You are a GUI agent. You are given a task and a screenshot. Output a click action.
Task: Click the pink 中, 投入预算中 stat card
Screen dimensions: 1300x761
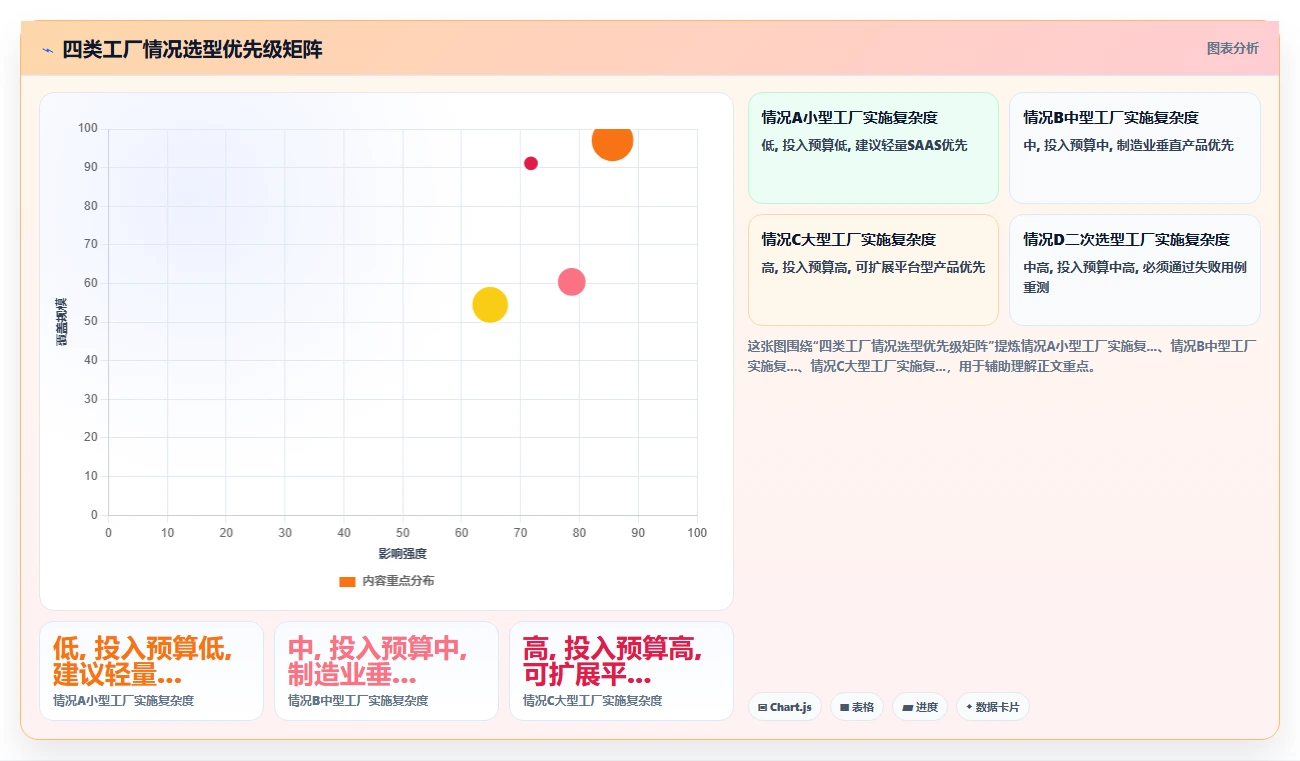tap(386, 671)
